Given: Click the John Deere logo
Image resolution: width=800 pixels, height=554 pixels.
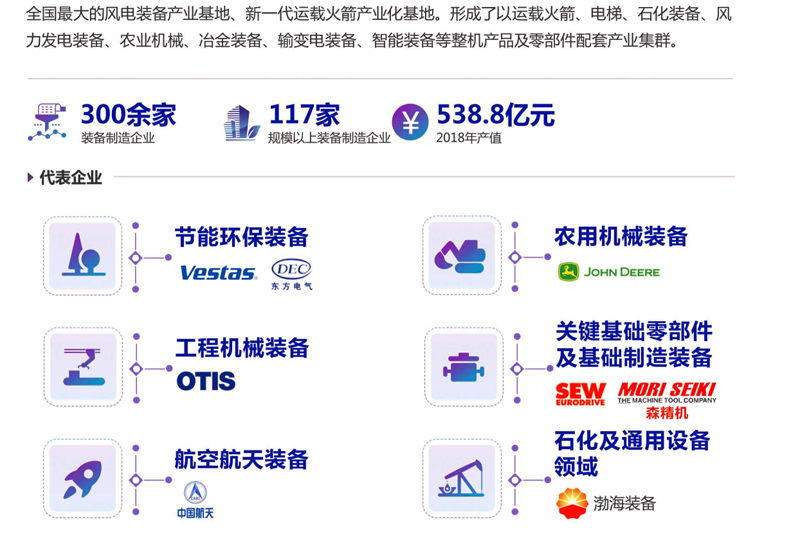Looking at the screenshot, I should point(608,271).
